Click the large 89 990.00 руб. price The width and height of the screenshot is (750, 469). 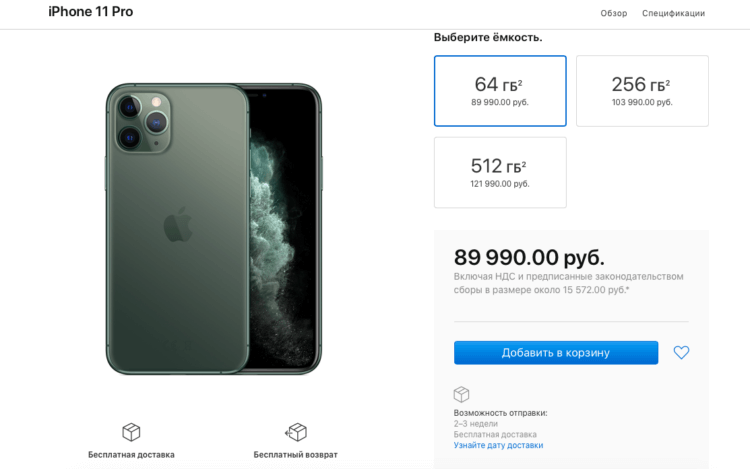[529, 258]
